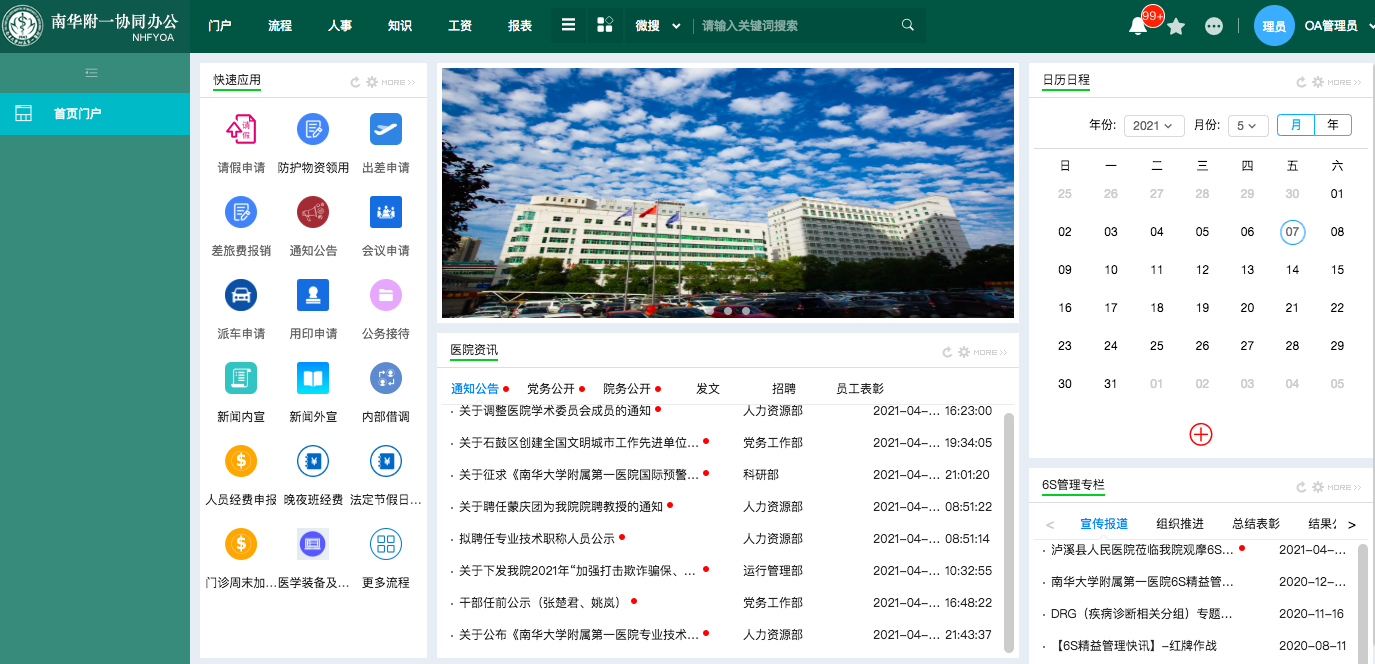Click MORE in 医院资讯 panel

pos(990,352)
